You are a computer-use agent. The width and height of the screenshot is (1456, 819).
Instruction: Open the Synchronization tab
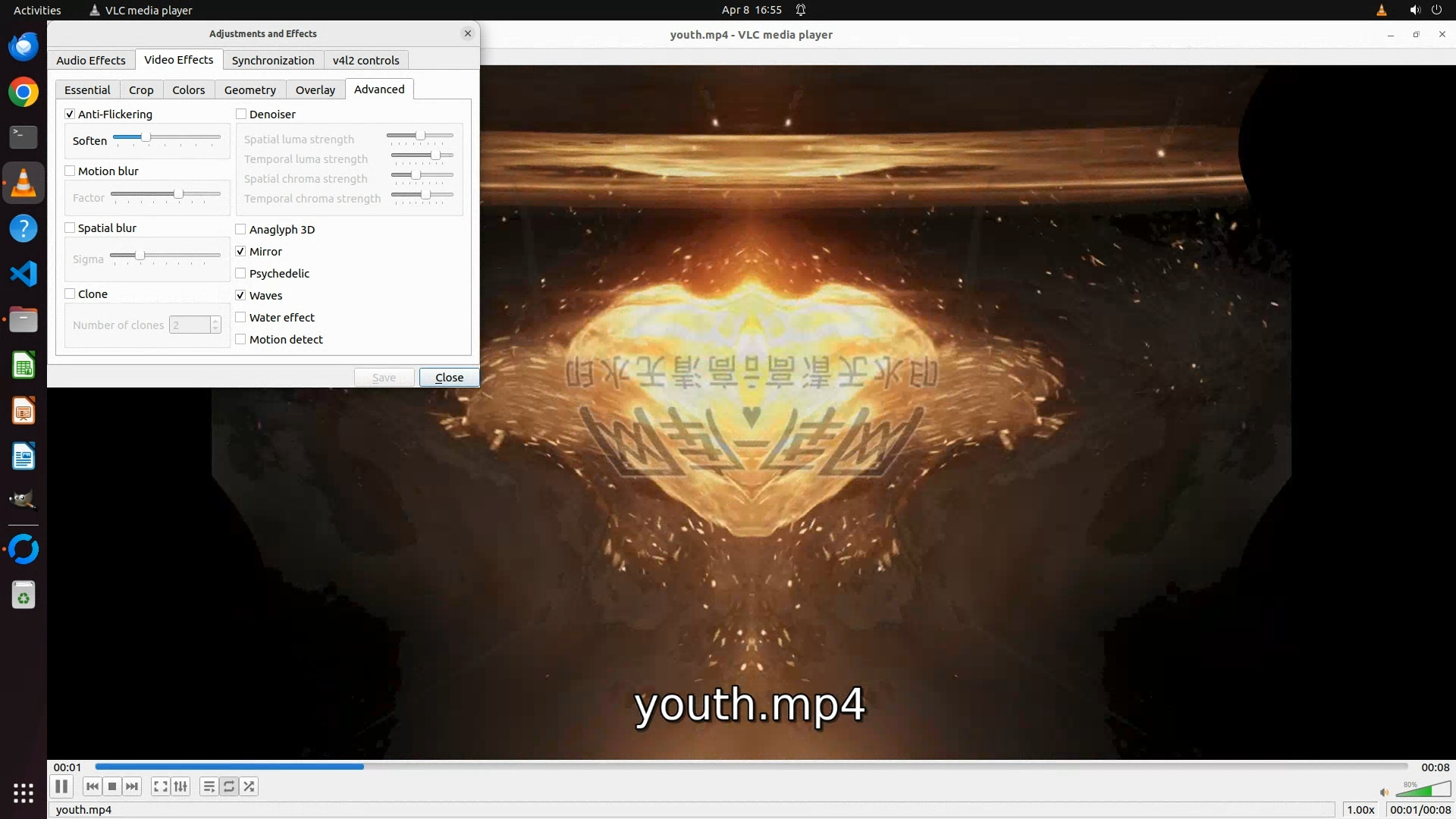click(x=272, y=60)
